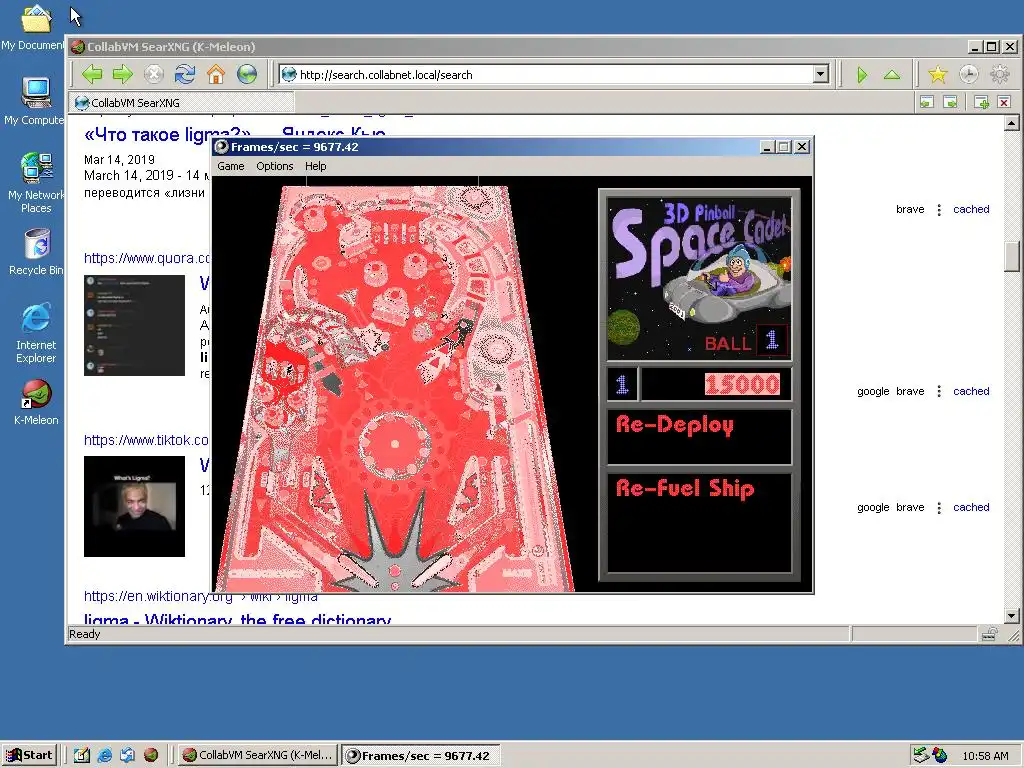
Task: Click the Ready status bar text
Action: [85, 634]
